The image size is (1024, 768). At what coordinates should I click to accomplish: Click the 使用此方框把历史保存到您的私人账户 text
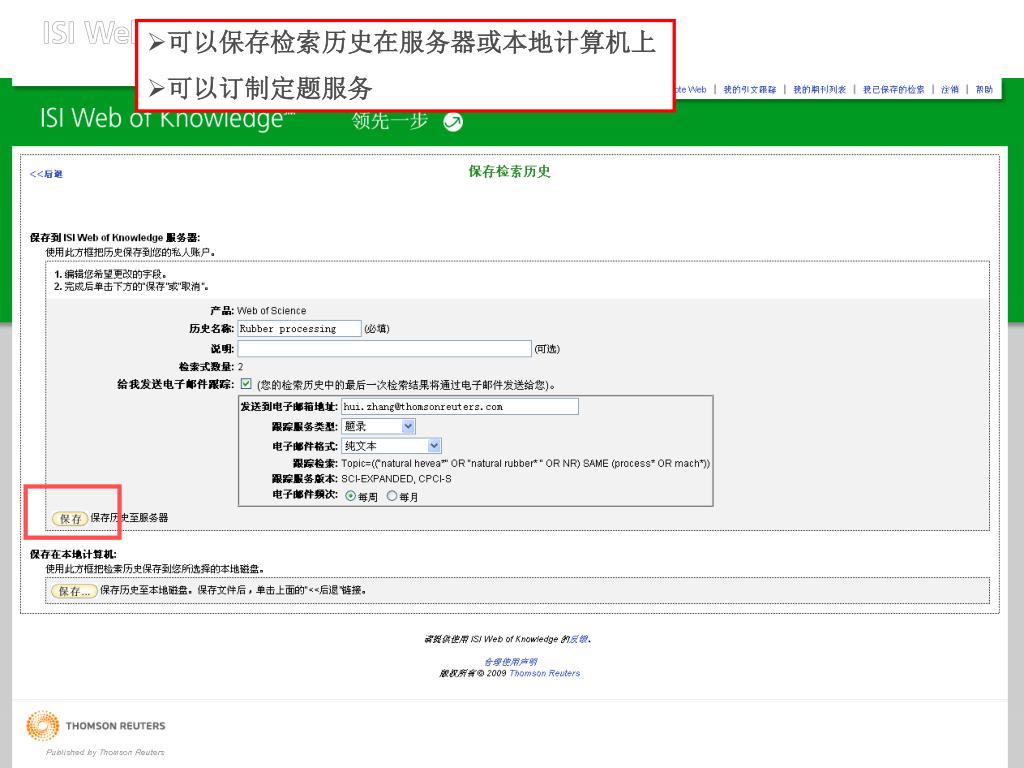(131, 252)
